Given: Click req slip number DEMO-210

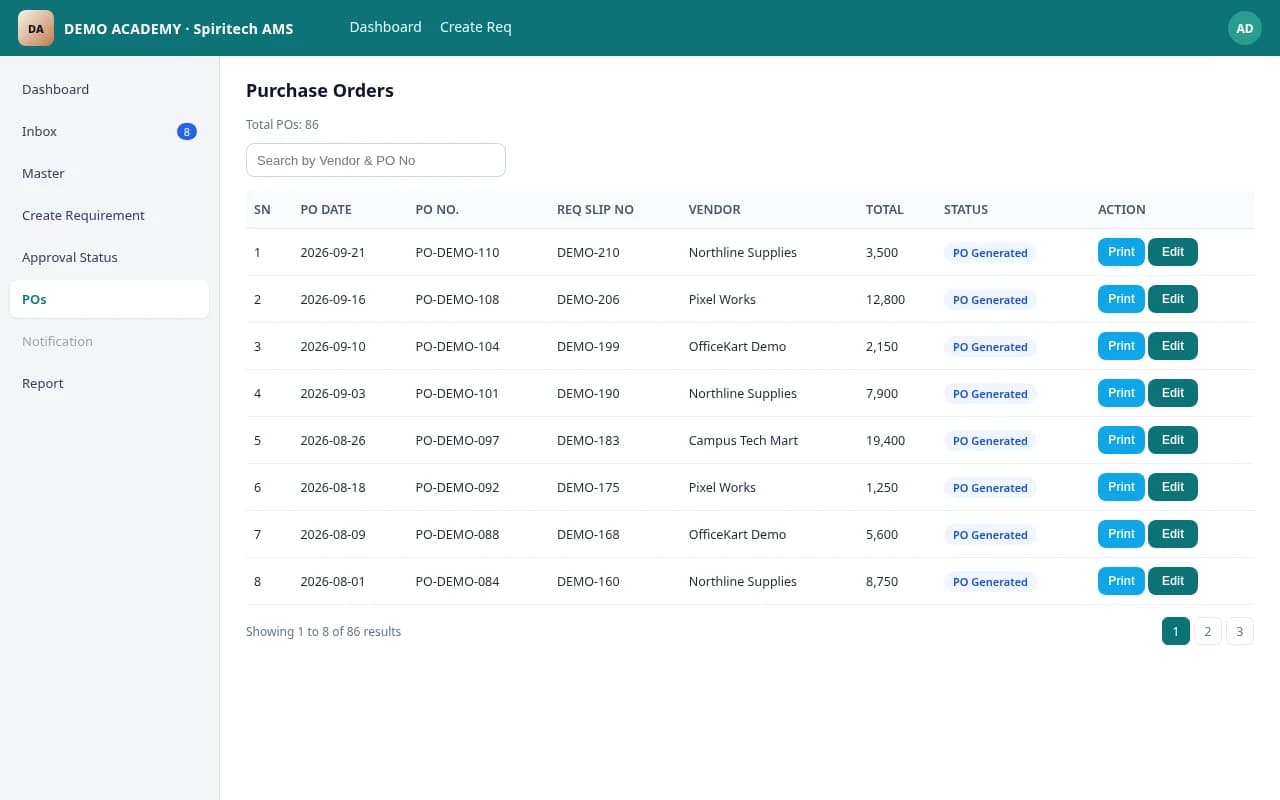Looking at the screenshot, I should pyautogui.click(x=588, y=252).
